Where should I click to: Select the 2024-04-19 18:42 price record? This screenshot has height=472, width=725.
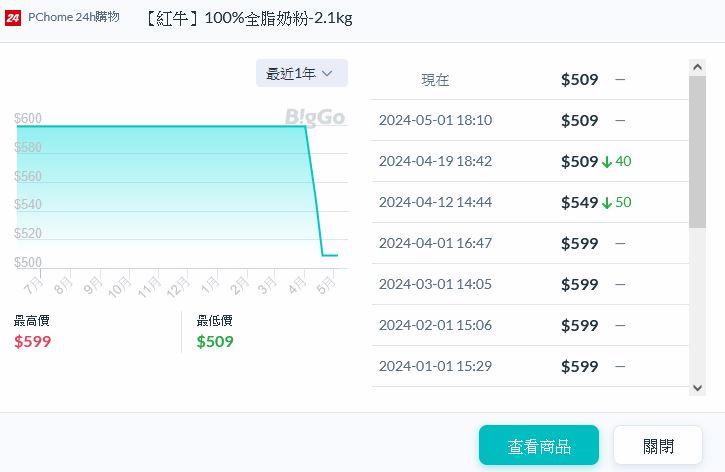[435, 161]
